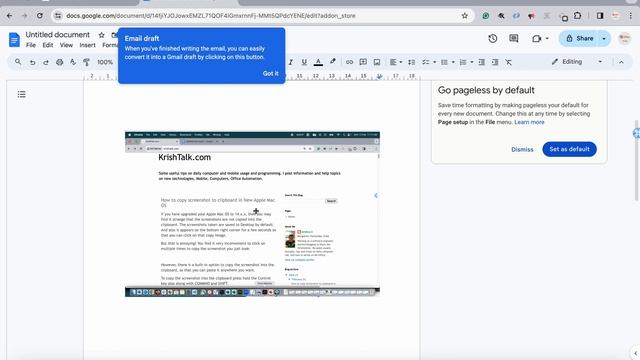
Task: Select the pasted screenshot image
Action: pyautogui.click(x=252, y=214)
